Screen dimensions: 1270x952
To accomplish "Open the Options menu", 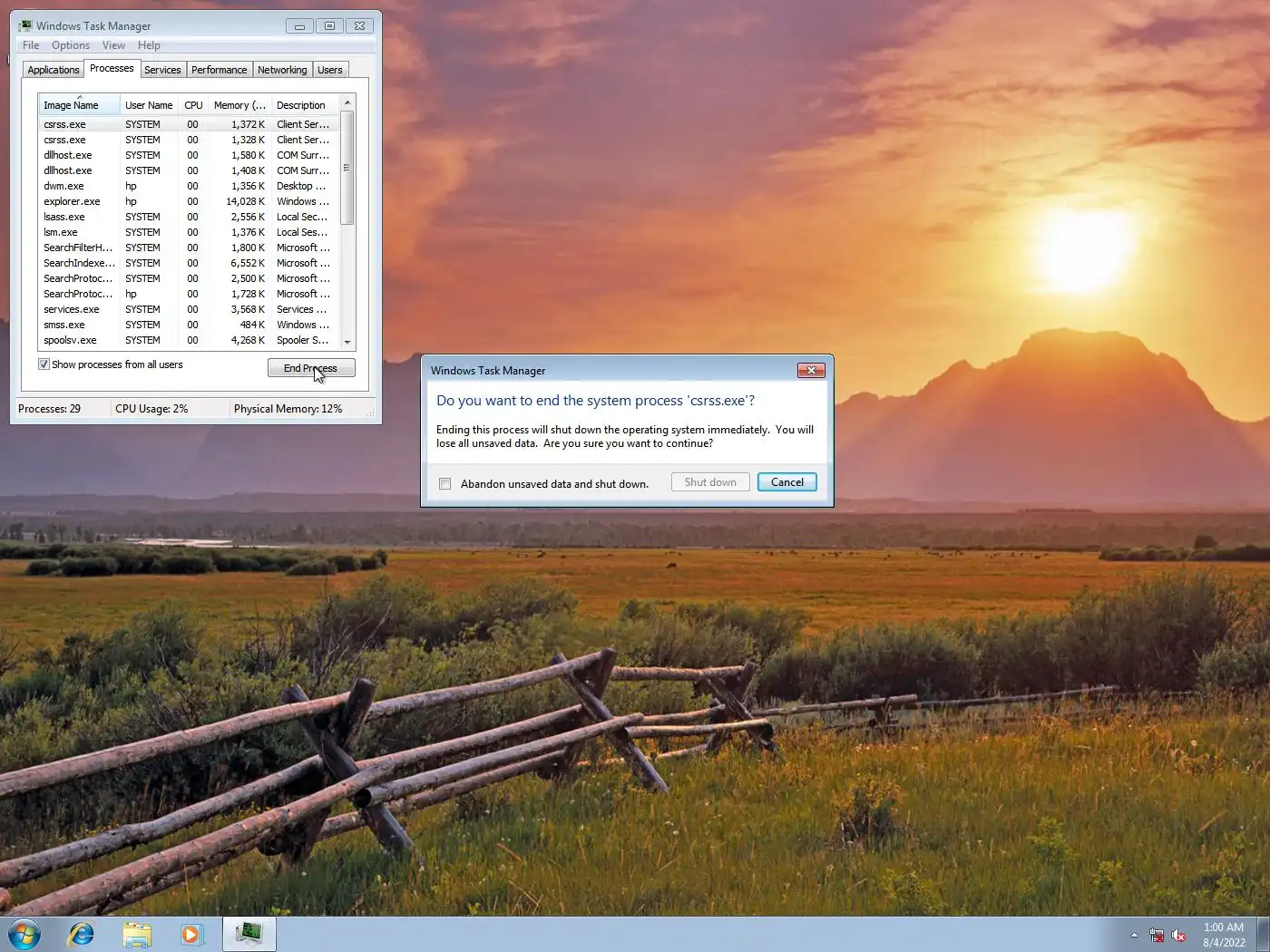I will click(71, 45).
